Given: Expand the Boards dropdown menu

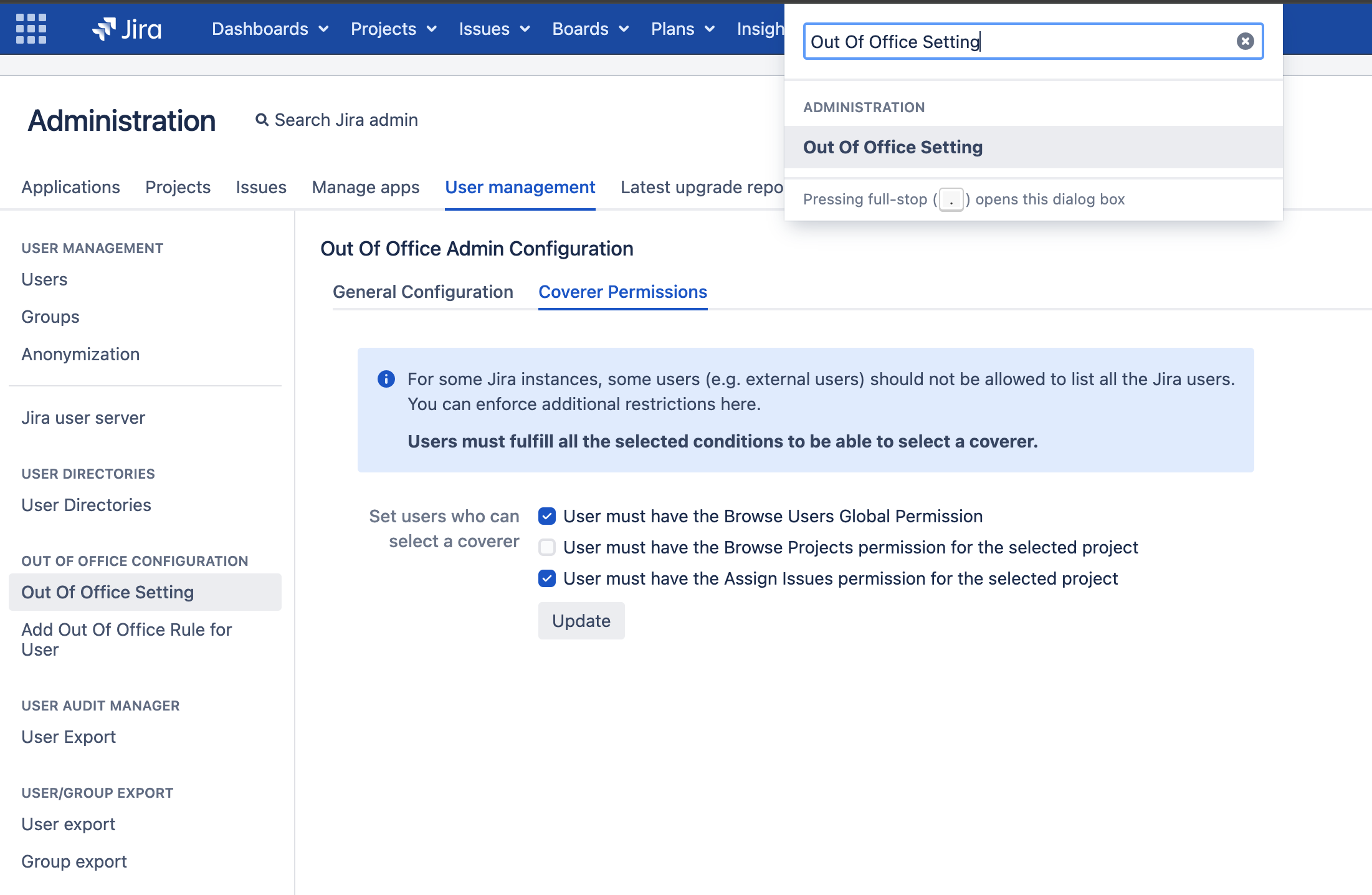Looking at the screenshot, I should click(590, 29).
